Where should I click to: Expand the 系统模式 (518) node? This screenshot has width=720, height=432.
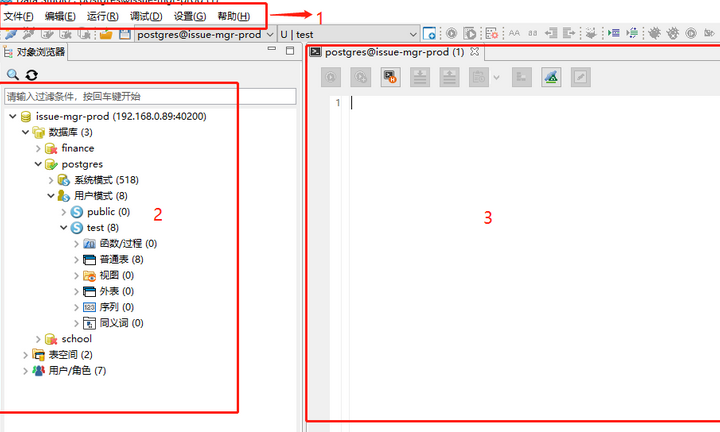(51, 180)
